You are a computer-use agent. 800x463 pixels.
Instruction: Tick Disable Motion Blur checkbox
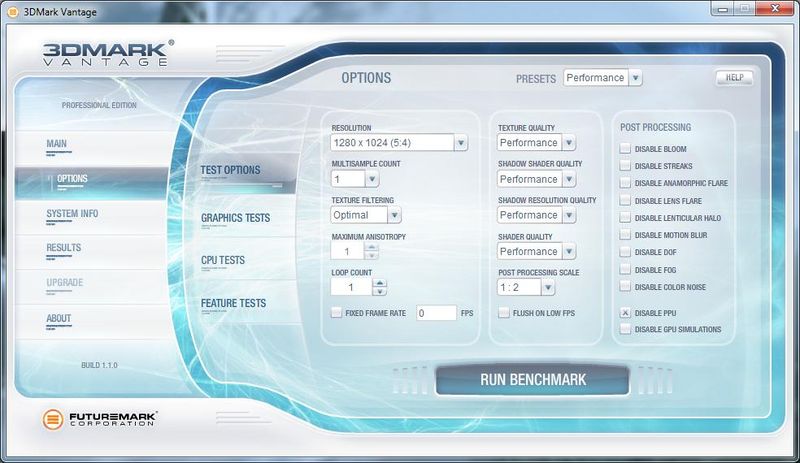625,235
